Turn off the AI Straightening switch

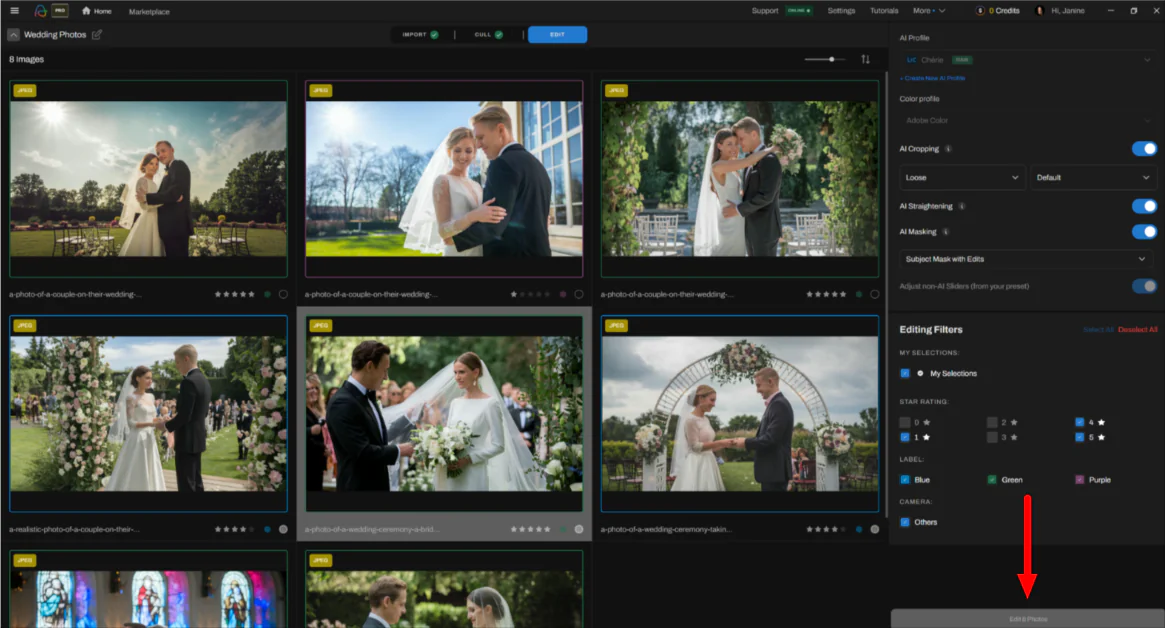click(x=1144, y=207)
